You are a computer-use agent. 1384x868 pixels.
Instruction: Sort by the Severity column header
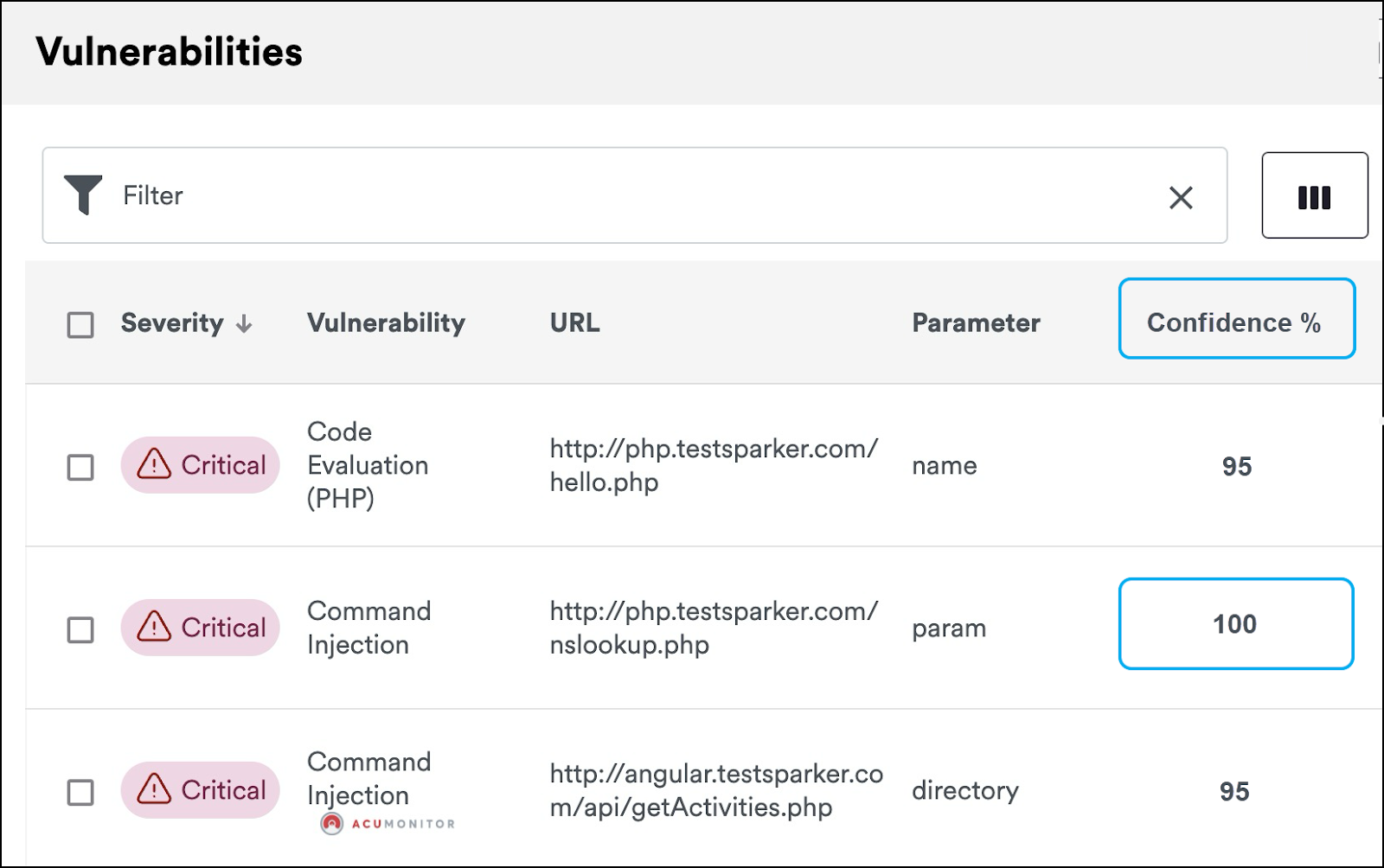coord(172,323)
